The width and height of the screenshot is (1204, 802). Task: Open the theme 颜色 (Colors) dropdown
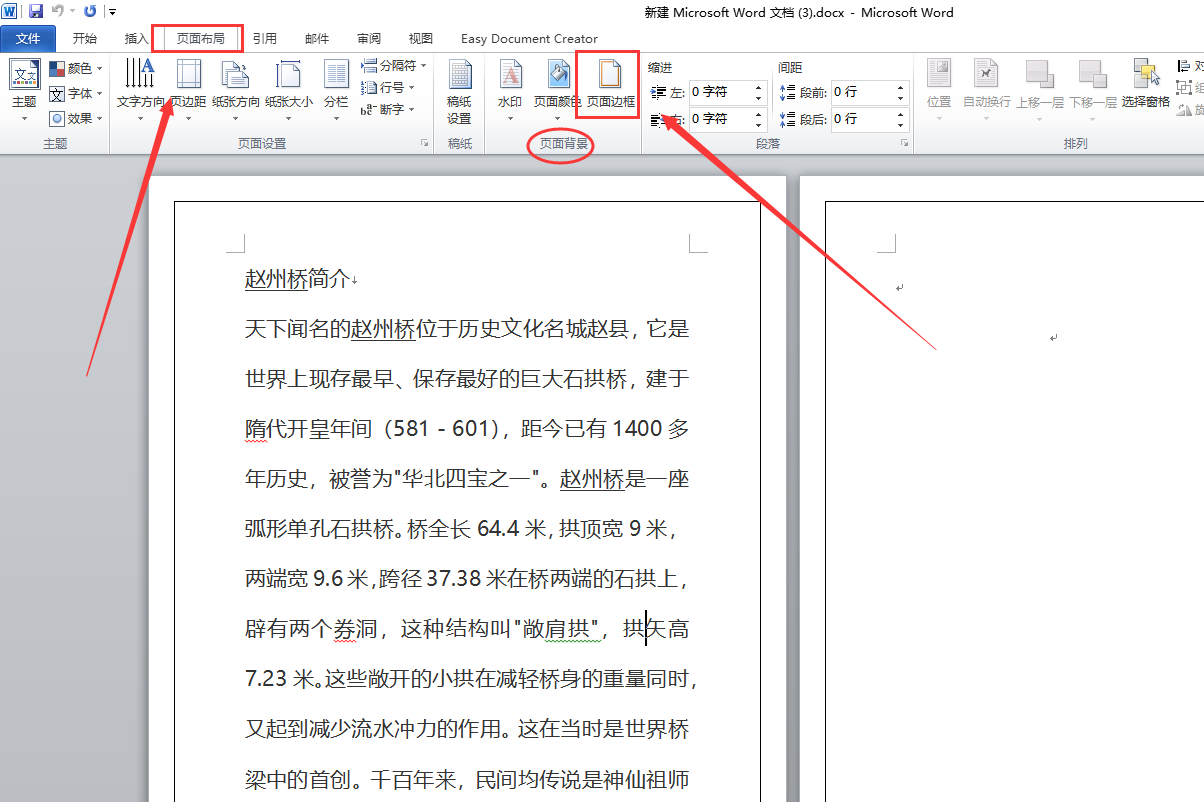pyautogui.click(x=76, y=68)
